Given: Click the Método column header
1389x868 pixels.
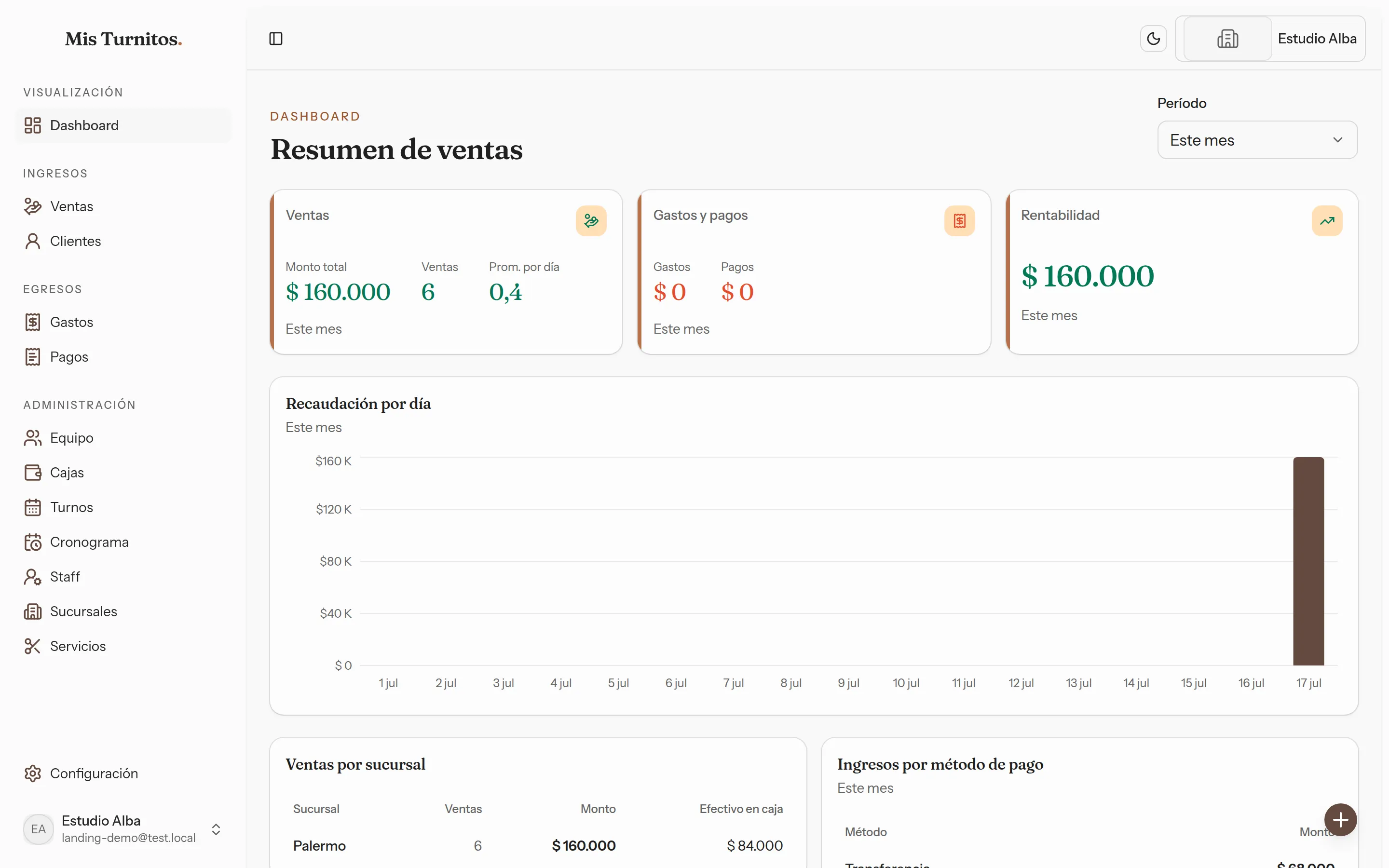Looking at the screenshot, I should point(866,831).
